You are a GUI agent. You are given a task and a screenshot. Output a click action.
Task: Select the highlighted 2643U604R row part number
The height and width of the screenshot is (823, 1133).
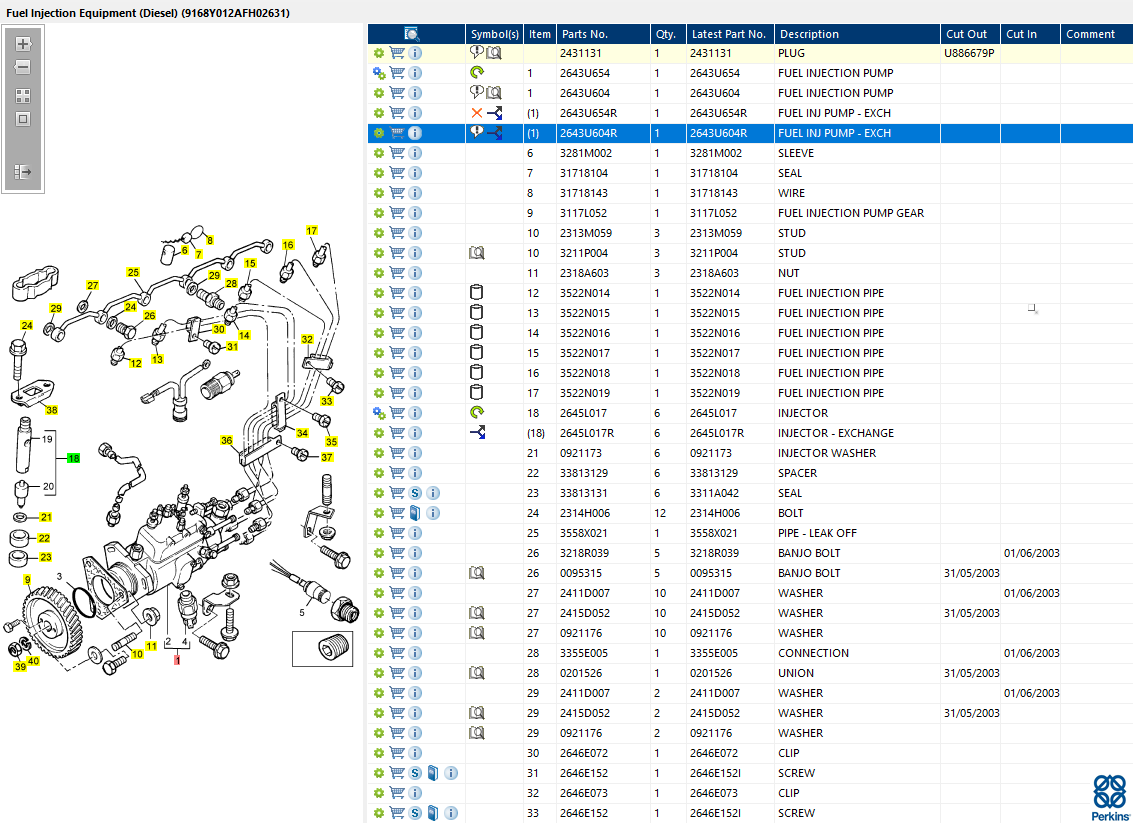(588, 133)
